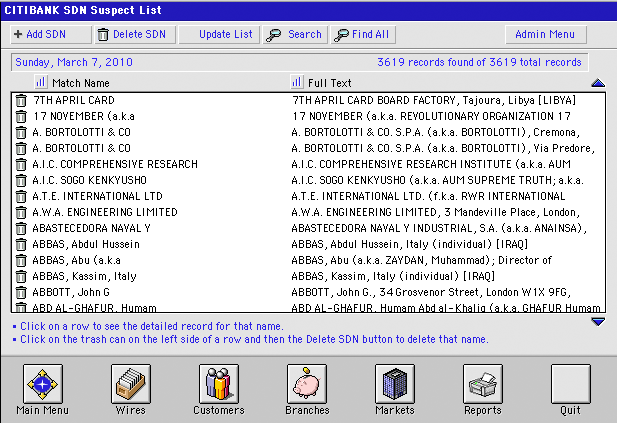The image size is (617, 423).
Task: Open the Markets building icon
Action: point(395,384)
